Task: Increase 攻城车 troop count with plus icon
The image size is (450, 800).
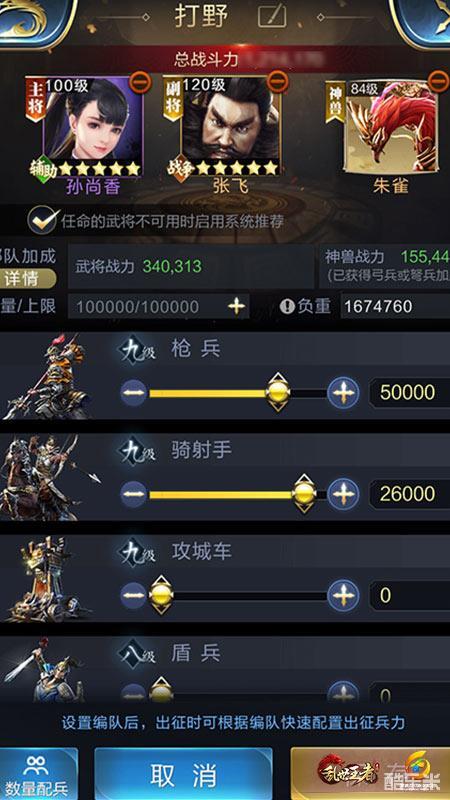Action: [343, 595]
